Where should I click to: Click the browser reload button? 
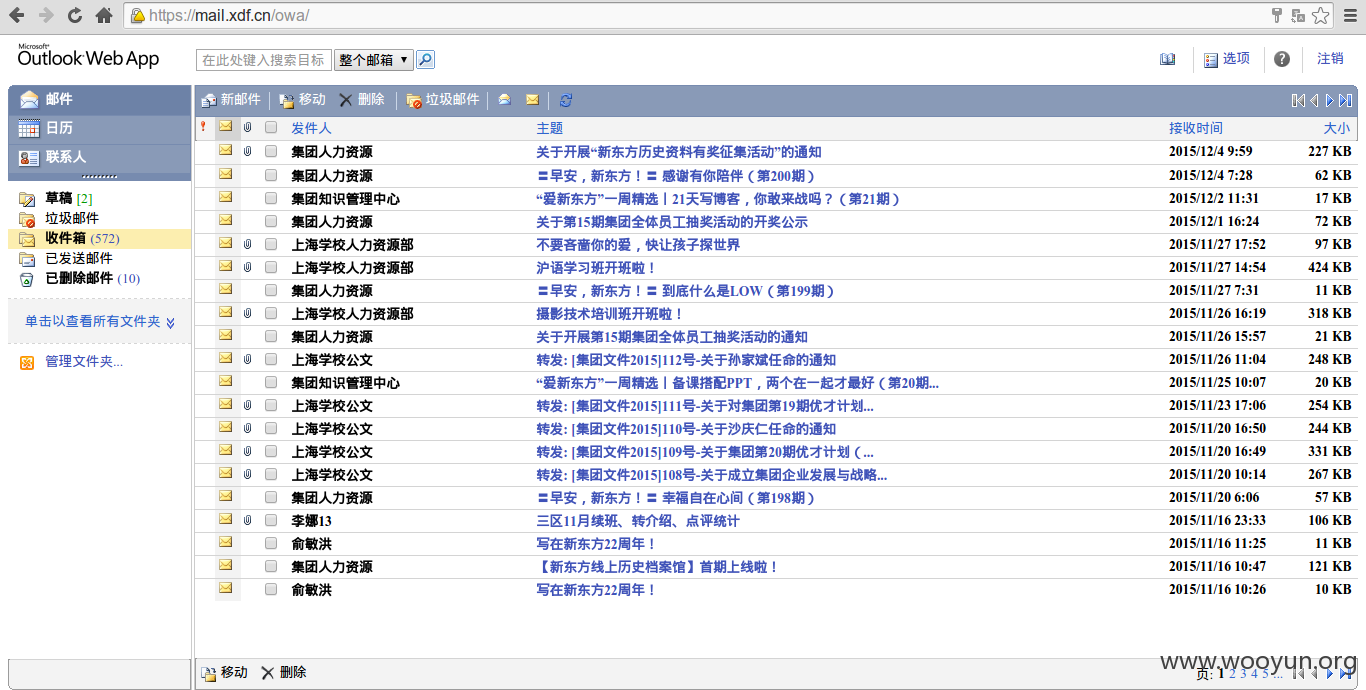(x=75, y=15)
